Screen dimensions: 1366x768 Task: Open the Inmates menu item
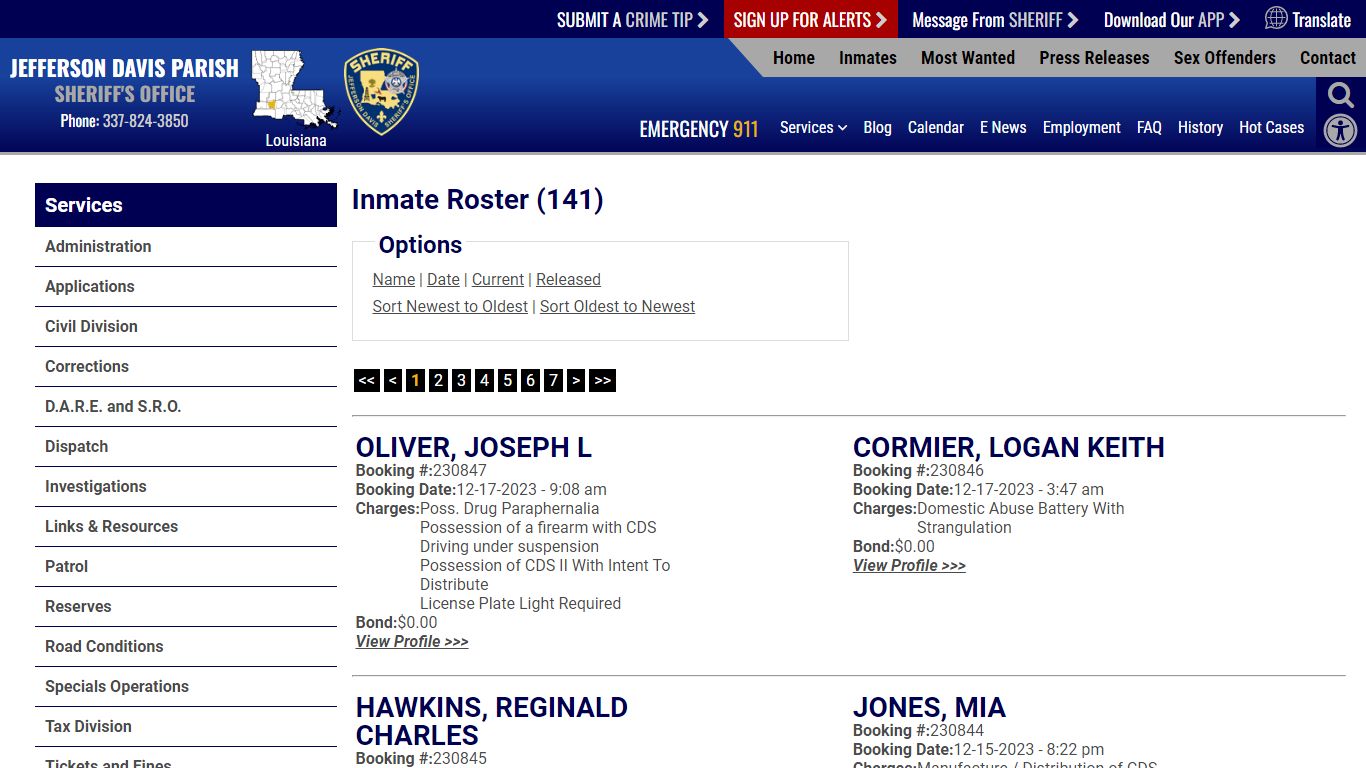(868, 57)
